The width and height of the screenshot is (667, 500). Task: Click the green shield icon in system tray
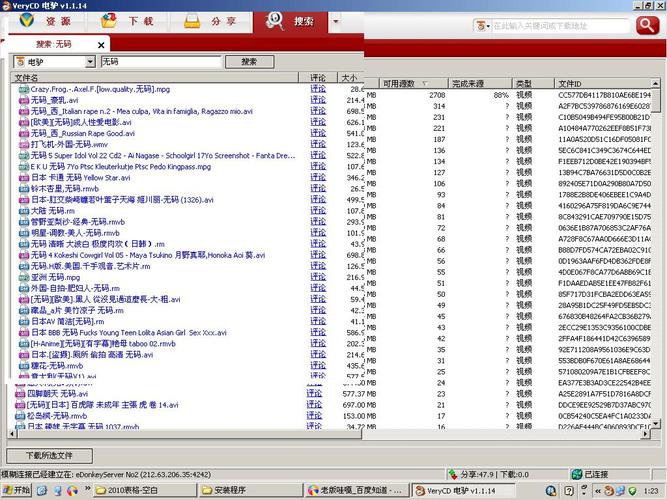pos(632,491)
